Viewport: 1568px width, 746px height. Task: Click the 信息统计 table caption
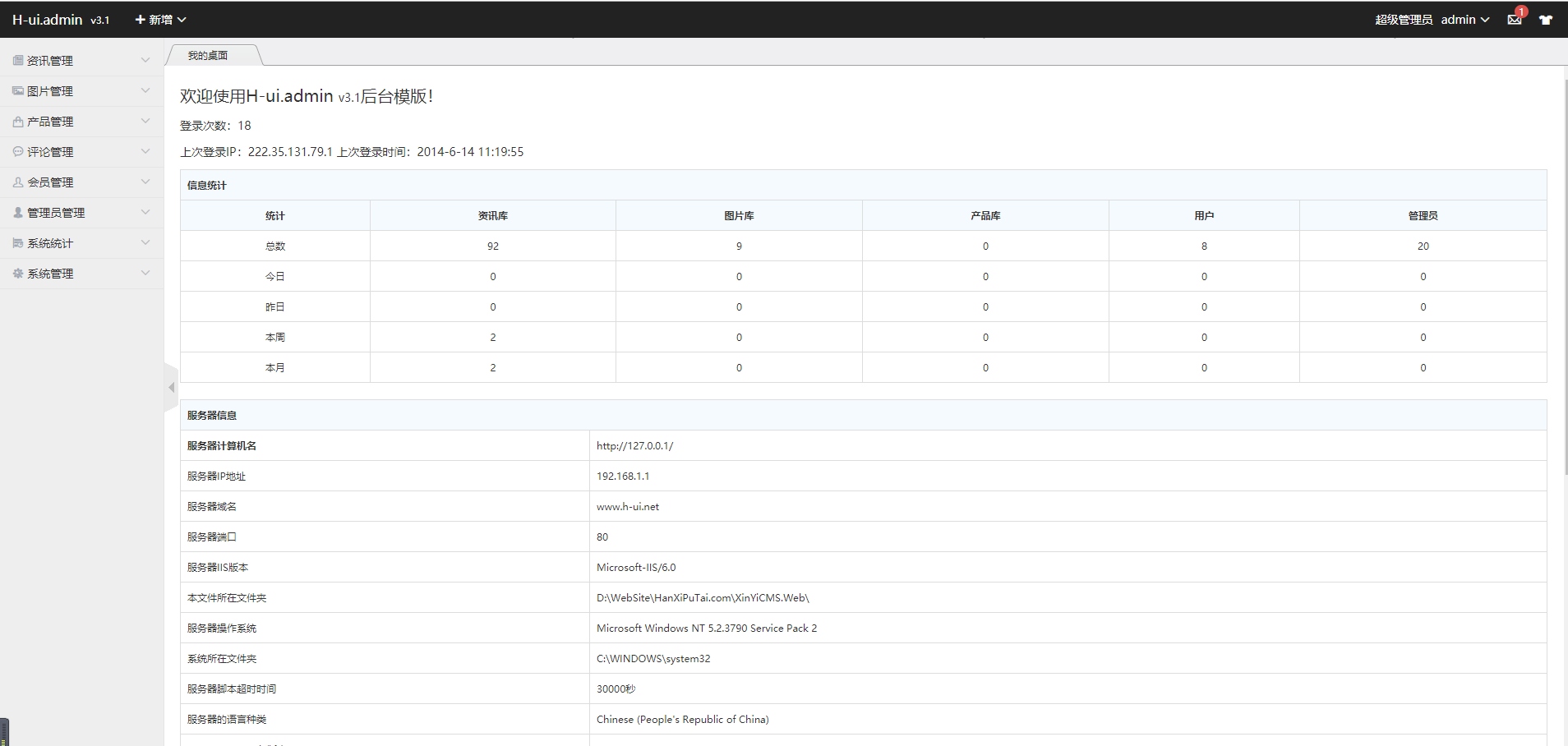(207, 186)
